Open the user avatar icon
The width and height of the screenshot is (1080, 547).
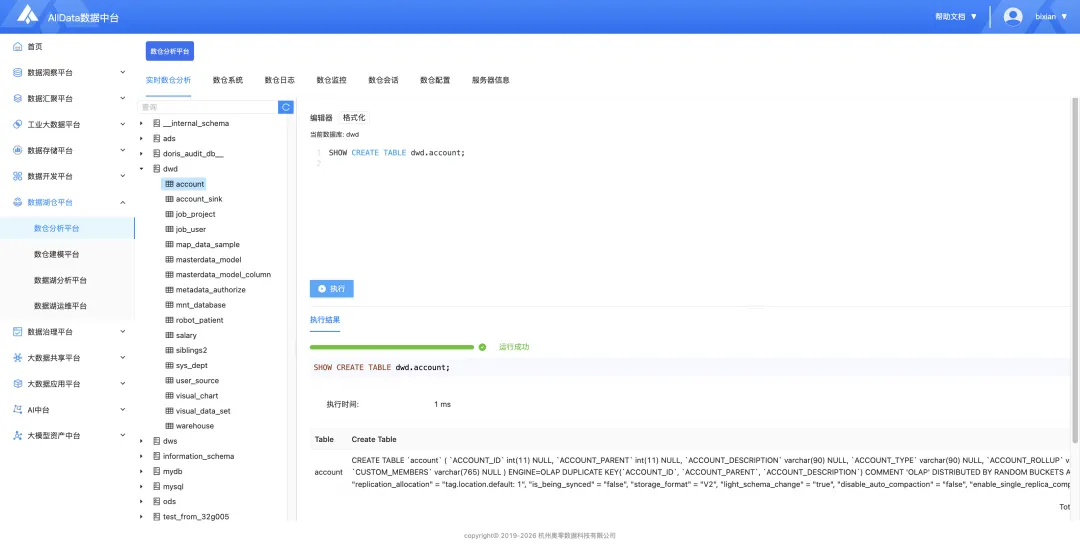[x=1012, y=16]
